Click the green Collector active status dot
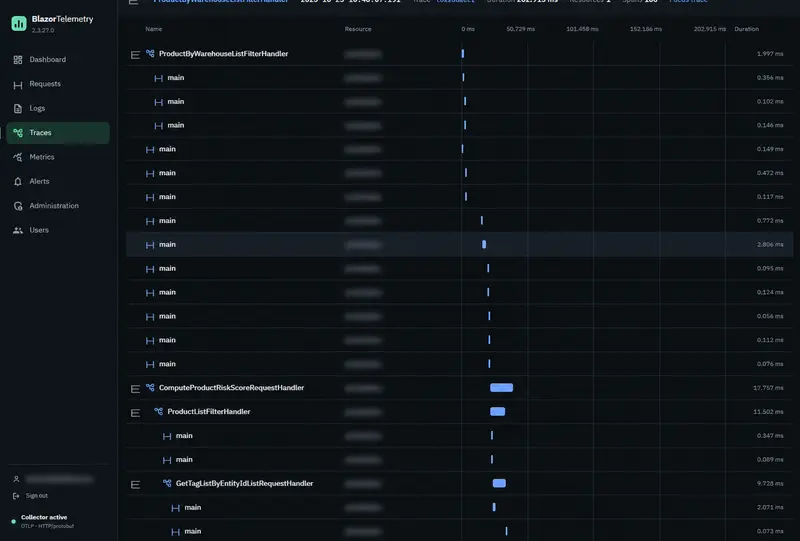800x541 pixels. point(13,521)
